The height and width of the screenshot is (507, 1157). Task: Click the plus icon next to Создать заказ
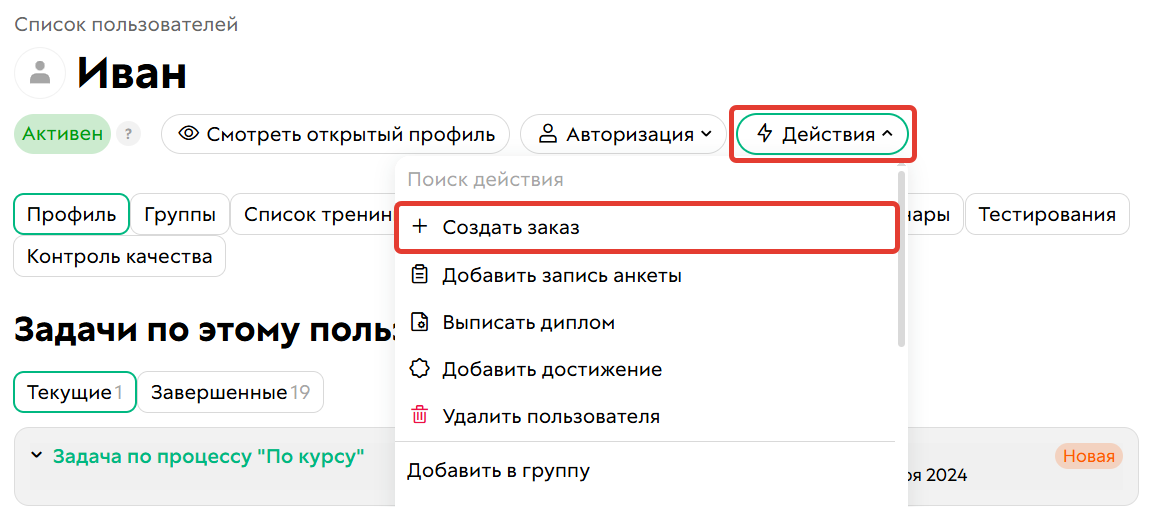click(419, 227)
